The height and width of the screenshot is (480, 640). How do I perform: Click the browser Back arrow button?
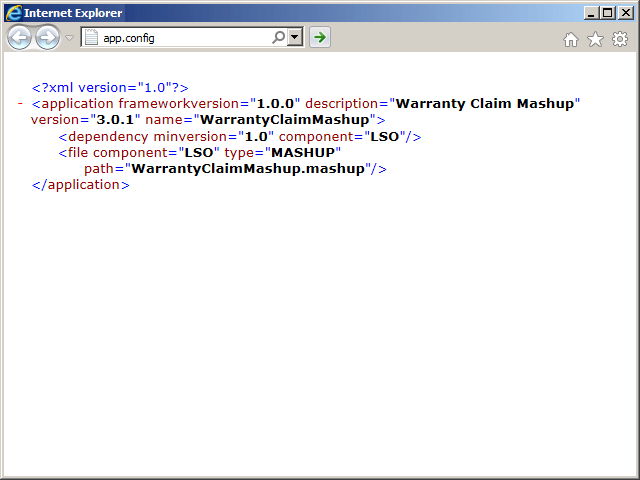19,38
